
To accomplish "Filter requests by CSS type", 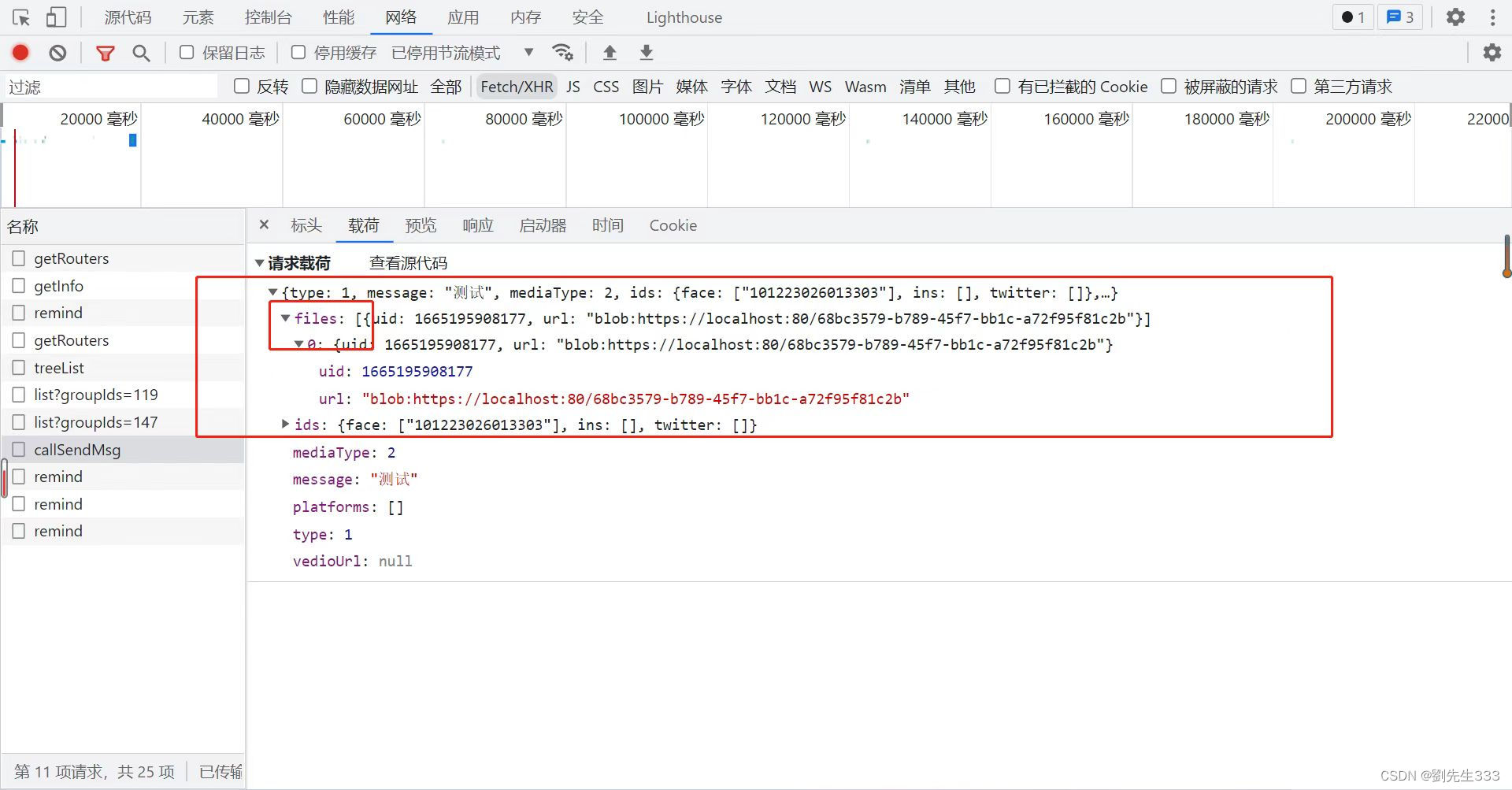I will pos(606,86).
